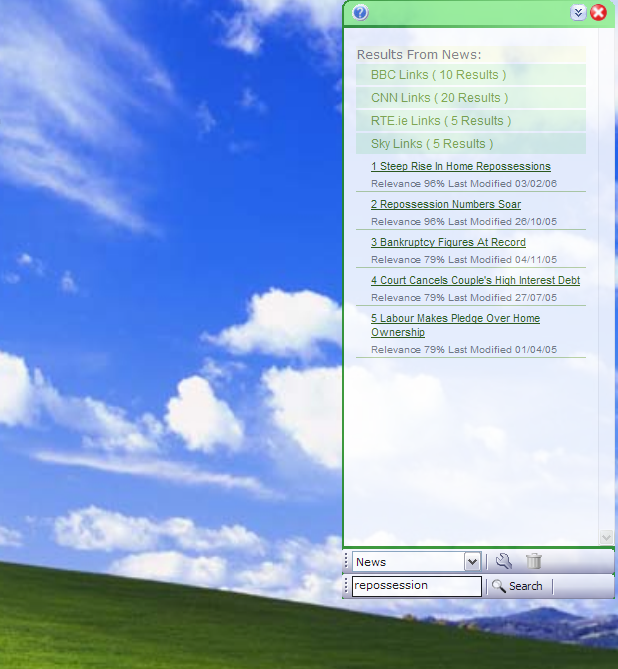Open Court Cancels Couple's High Interest Debt
Screen dimensions: 618x669
[x=475, y=280]
